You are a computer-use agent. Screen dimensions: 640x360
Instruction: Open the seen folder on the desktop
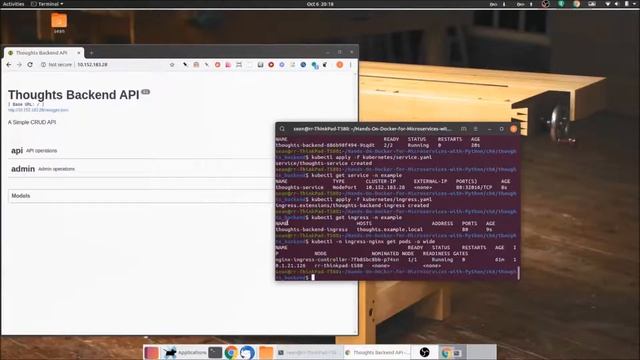[x=59, y=23]
